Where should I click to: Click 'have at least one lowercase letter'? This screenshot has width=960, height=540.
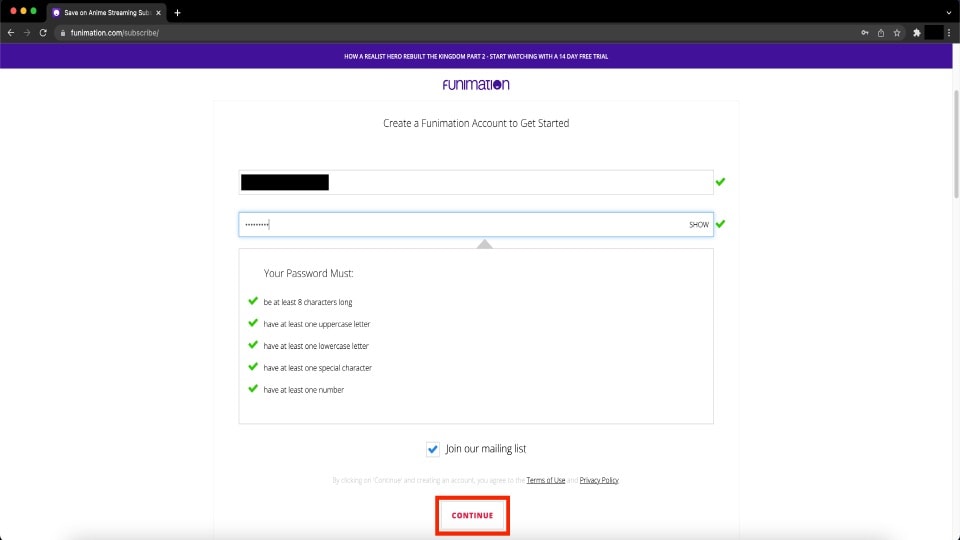[316, 346]
